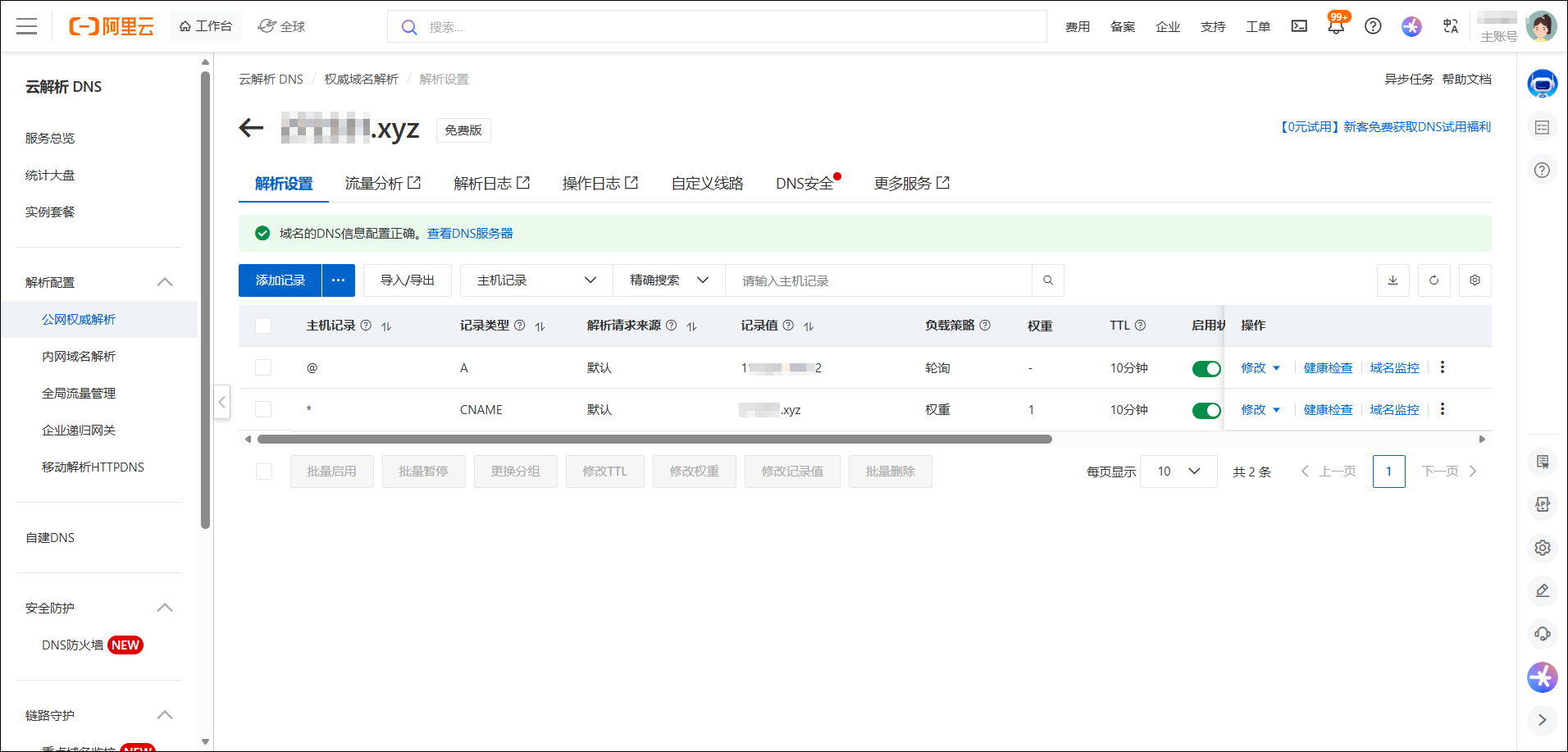Disable the @ A record toggle

[1206, 369]
